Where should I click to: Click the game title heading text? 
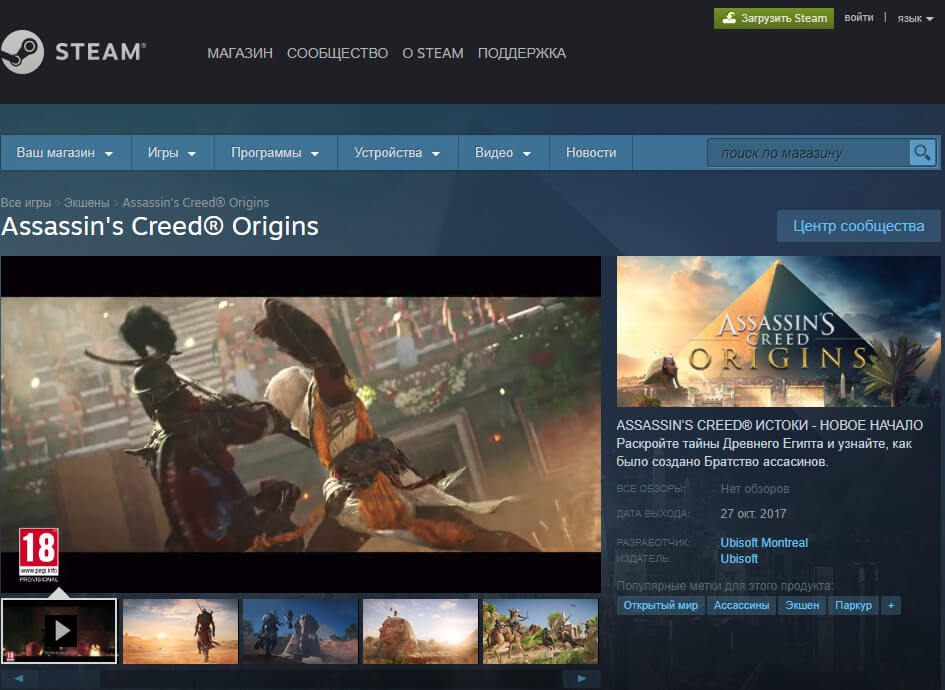[x=160, y=227]
